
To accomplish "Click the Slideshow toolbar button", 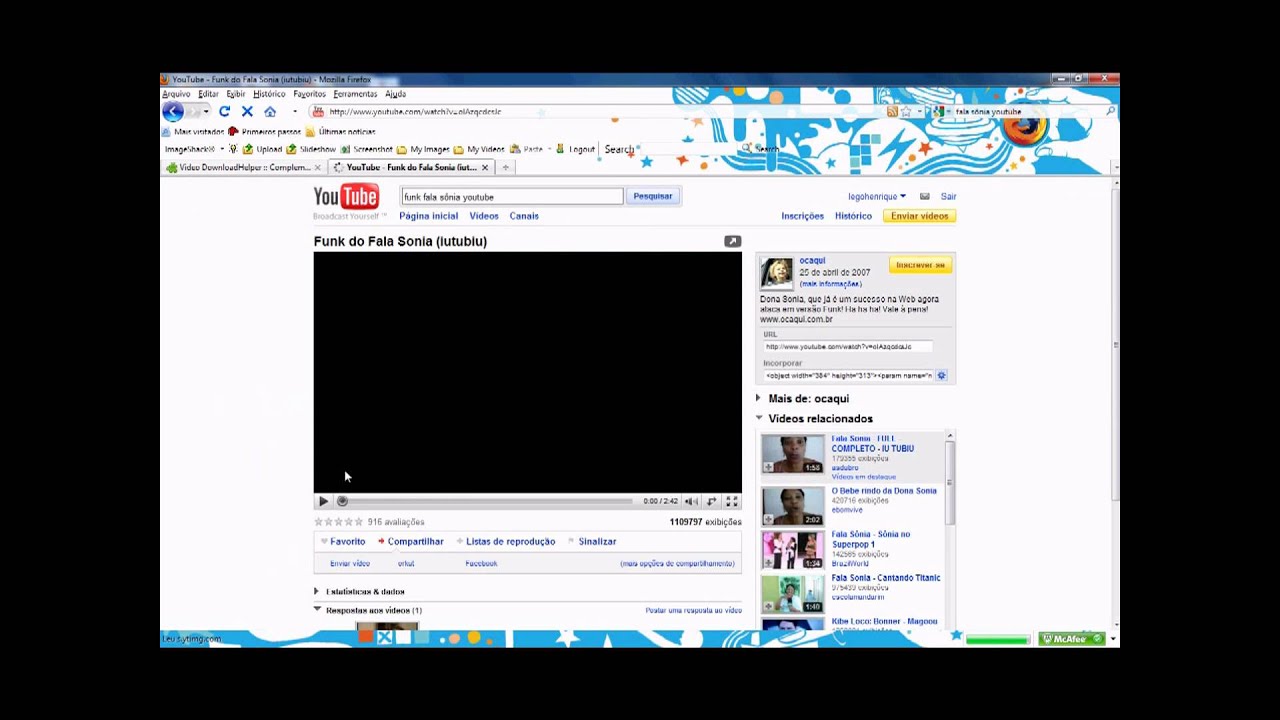I will [311, 149].
